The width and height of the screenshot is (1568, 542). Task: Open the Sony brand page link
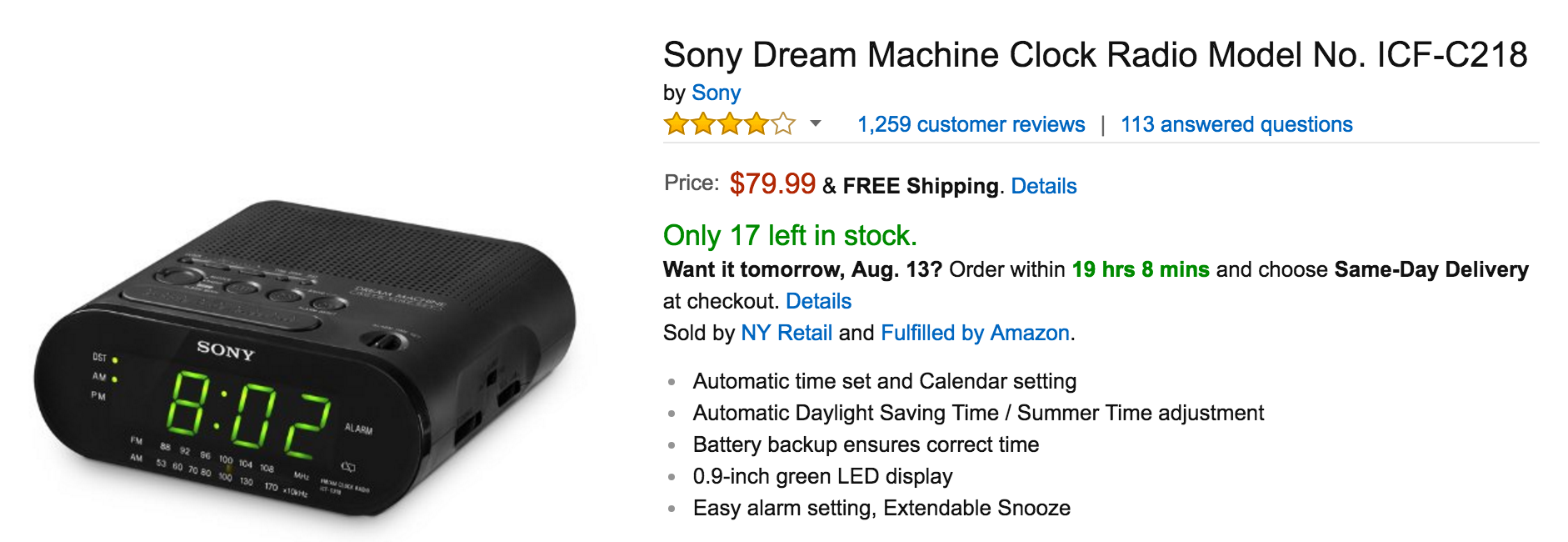(x=715, y=93)
